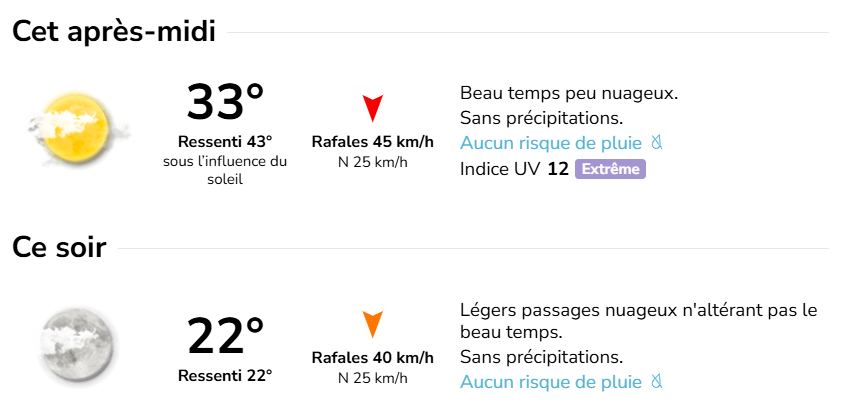Click the "Ressenti 22°" feels-like label

click(x=225, y=376)
